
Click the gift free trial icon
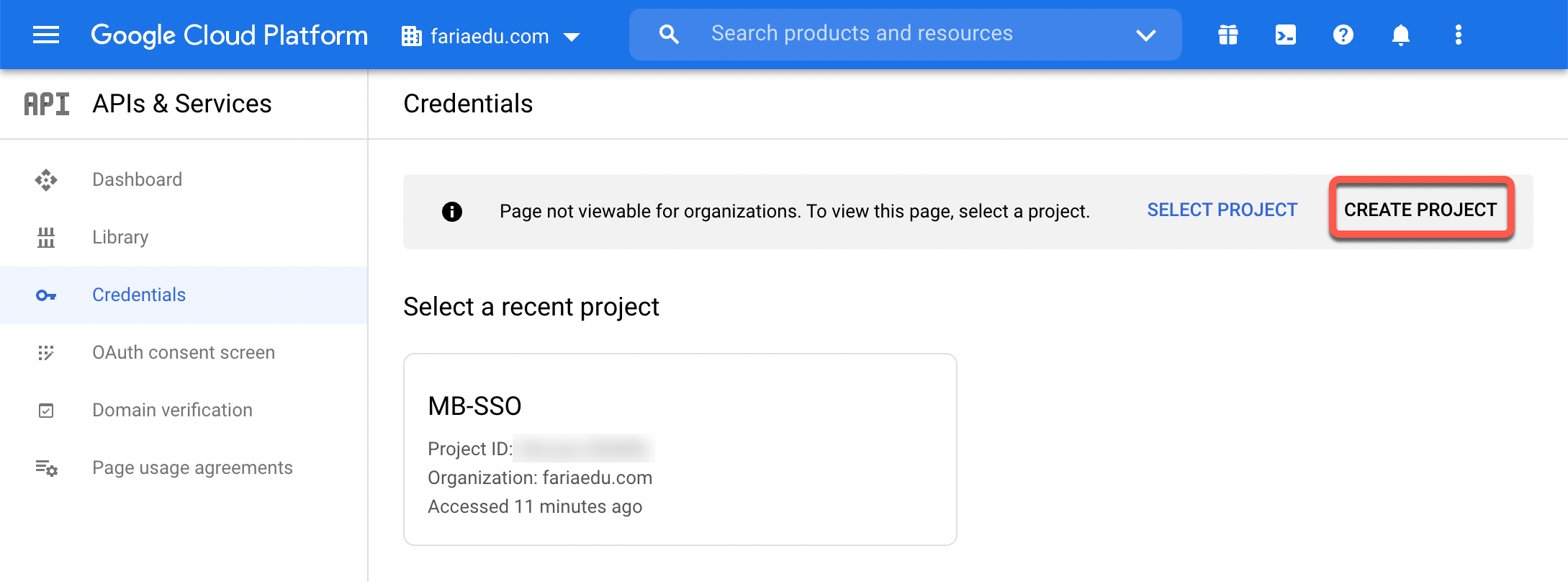click(1228, 35)
